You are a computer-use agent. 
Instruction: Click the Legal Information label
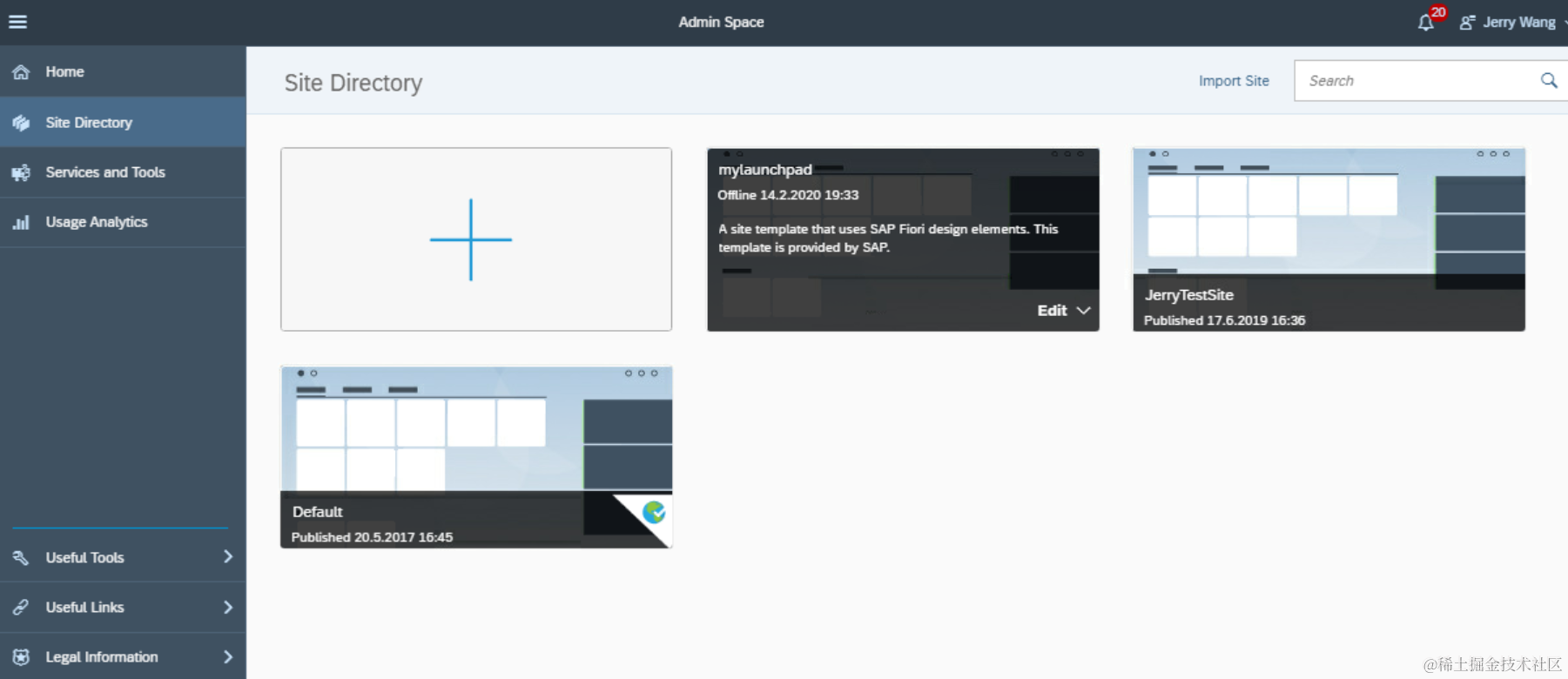tap(102, 657)
